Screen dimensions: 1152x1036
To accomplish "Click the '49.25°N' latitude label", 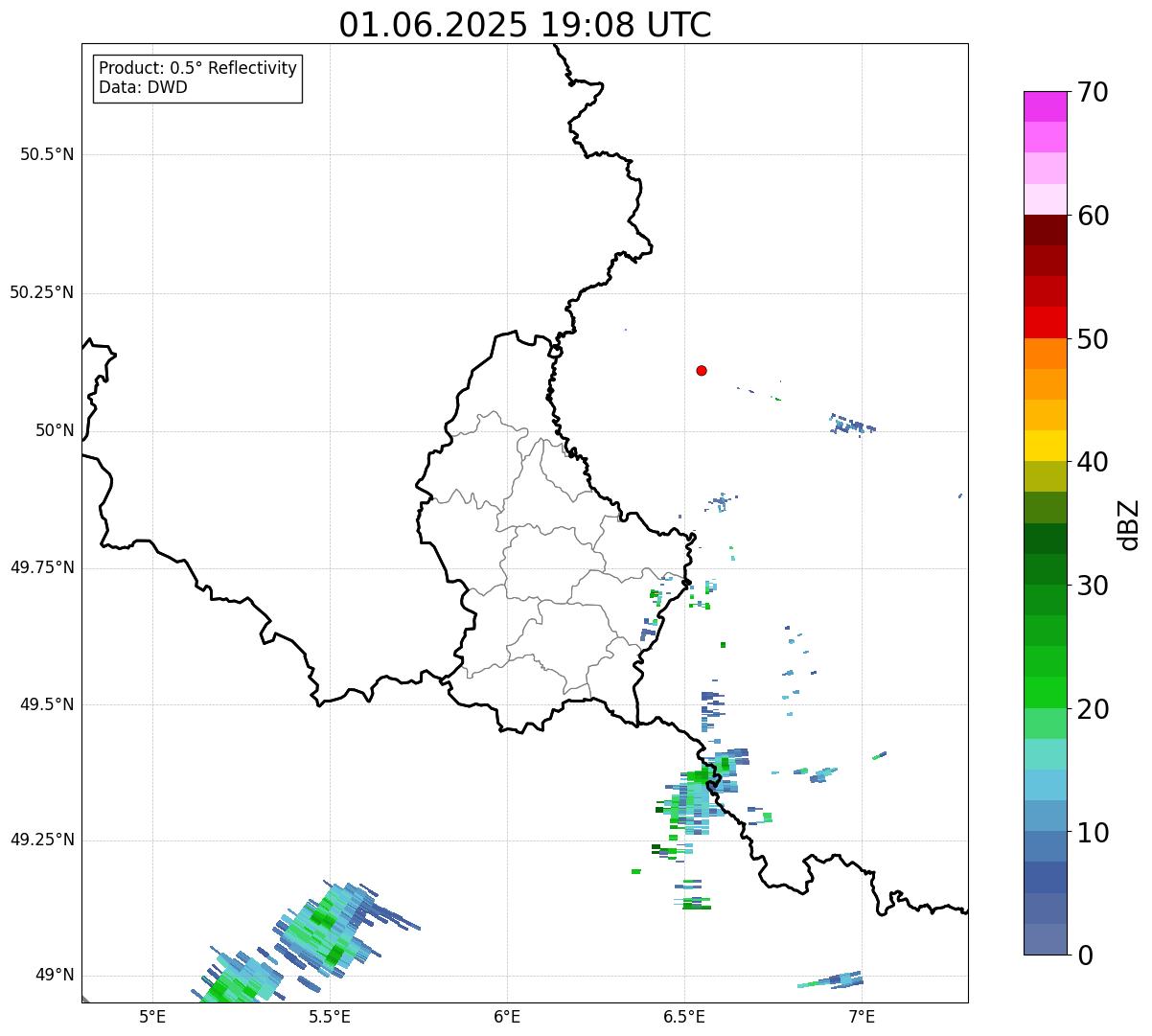I will 42,840.
